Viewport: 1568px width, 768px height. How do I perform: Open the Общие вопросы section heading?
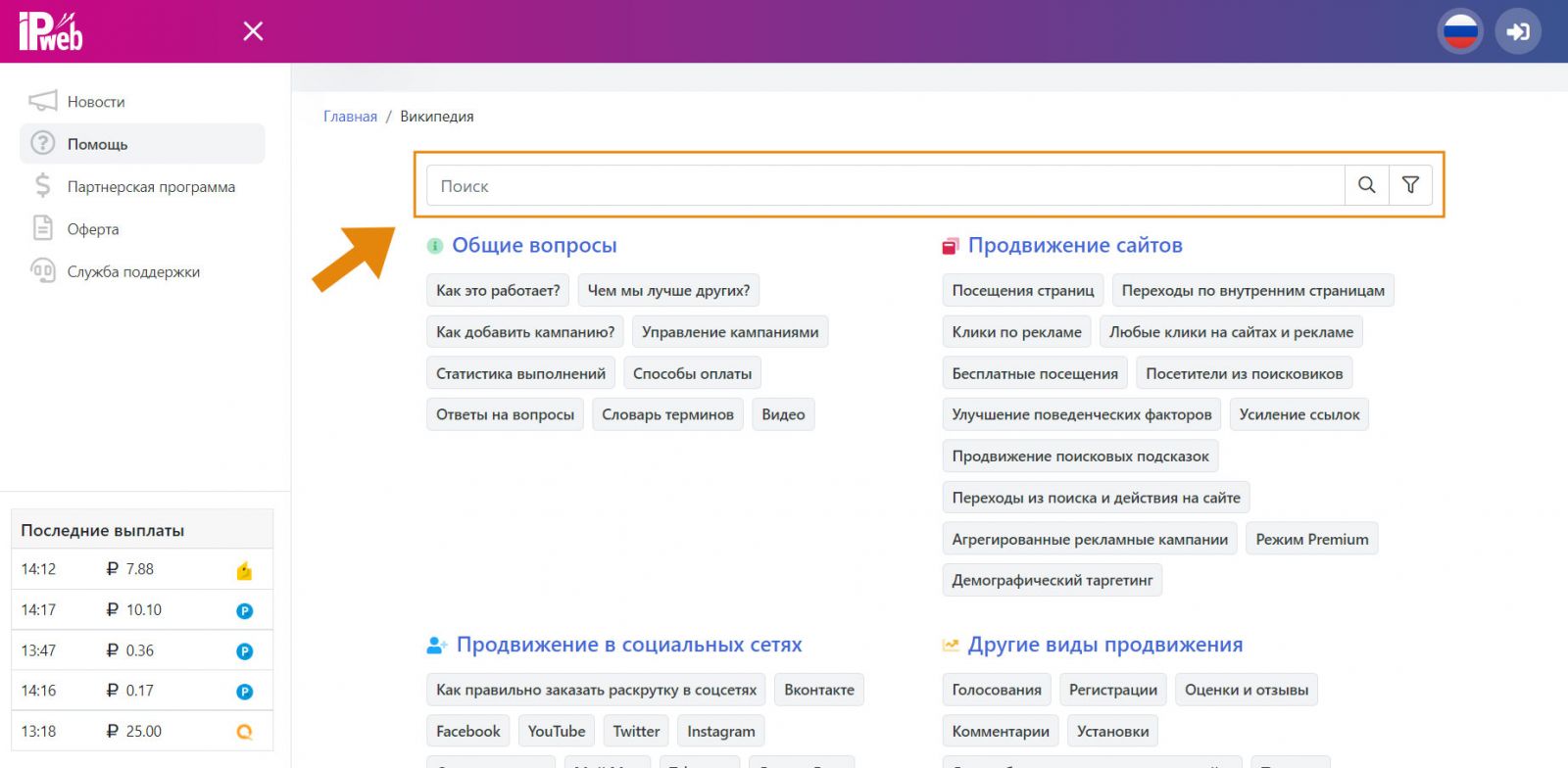coord(534,246)
